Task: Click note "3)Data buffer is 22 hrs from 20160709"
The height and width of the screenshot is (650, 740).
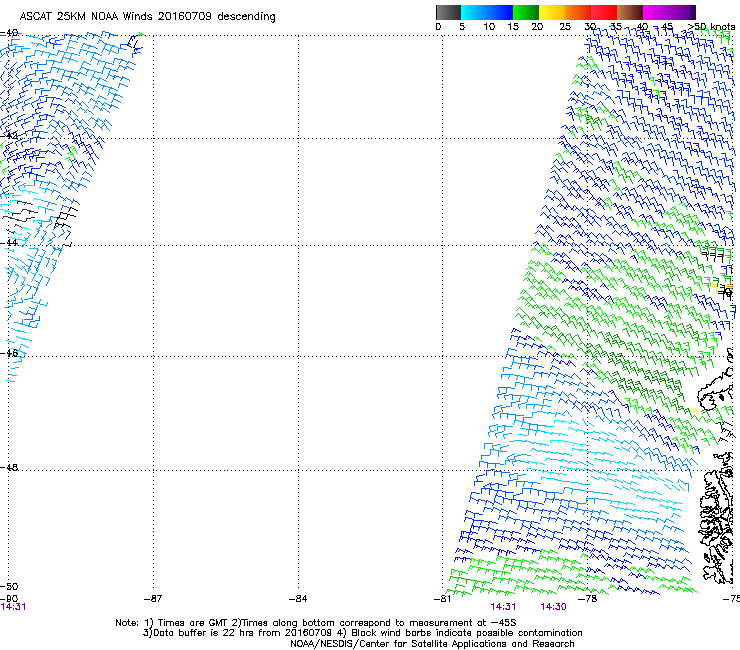Action: point(237,633)
